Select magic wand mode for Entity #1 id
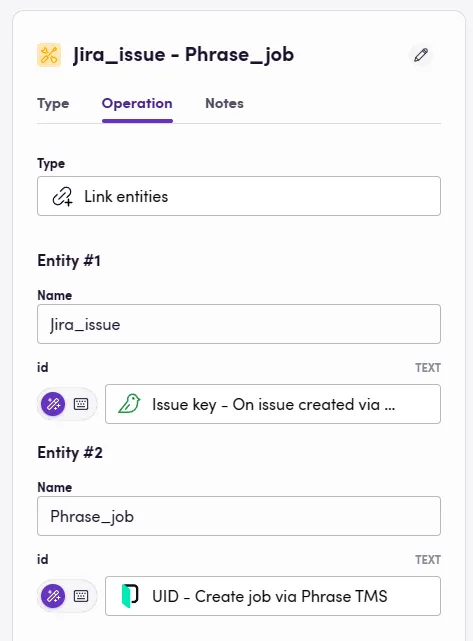This screenshot has height=641, width=473. (53, 404)
